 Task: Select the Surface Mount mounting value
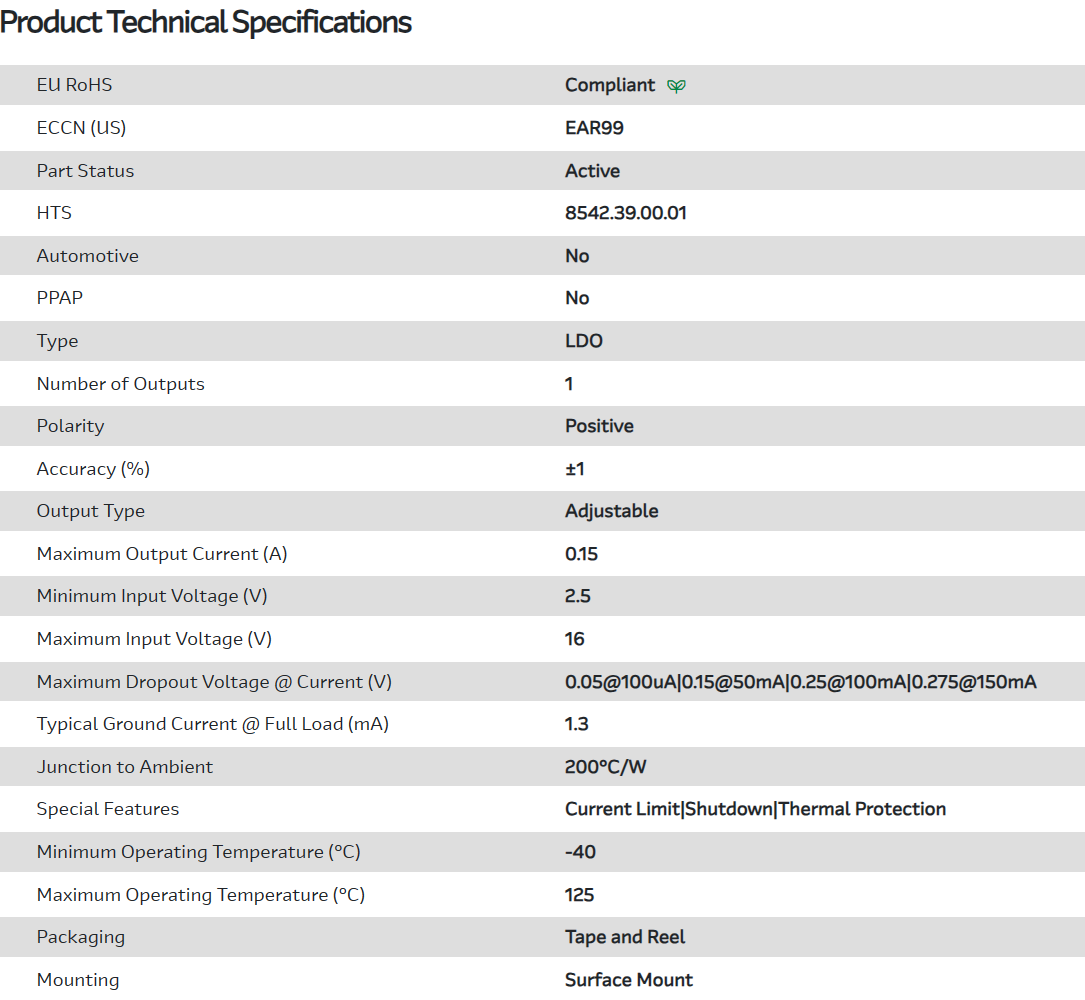pos(628,980)
